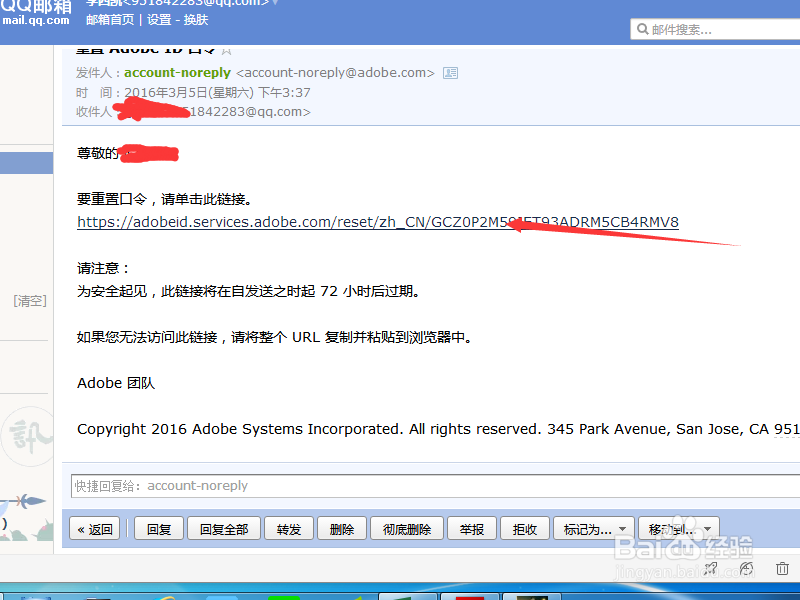Click the QQ邮箱 mail.qq.com logo
Screen dimensions: 800x600
tap(36, 13)
